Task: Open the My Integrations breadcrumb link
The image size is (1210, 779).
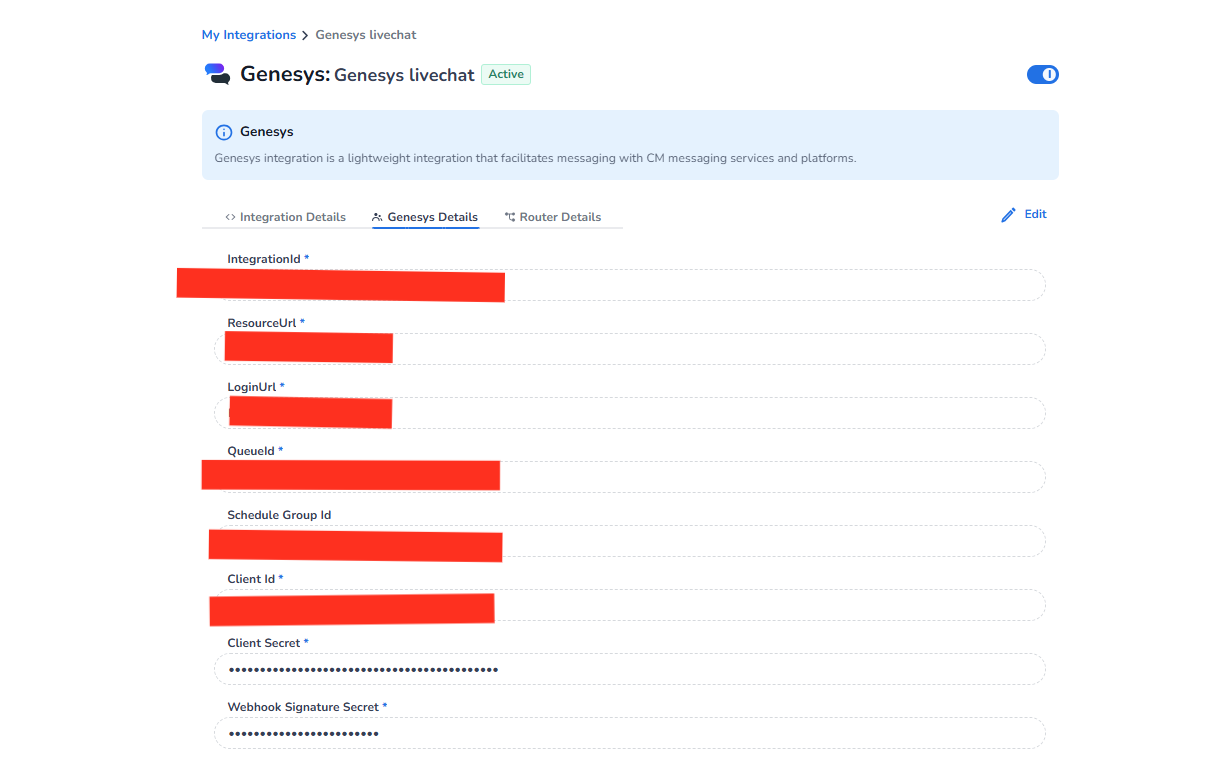Action: click(x=249, y=35)
